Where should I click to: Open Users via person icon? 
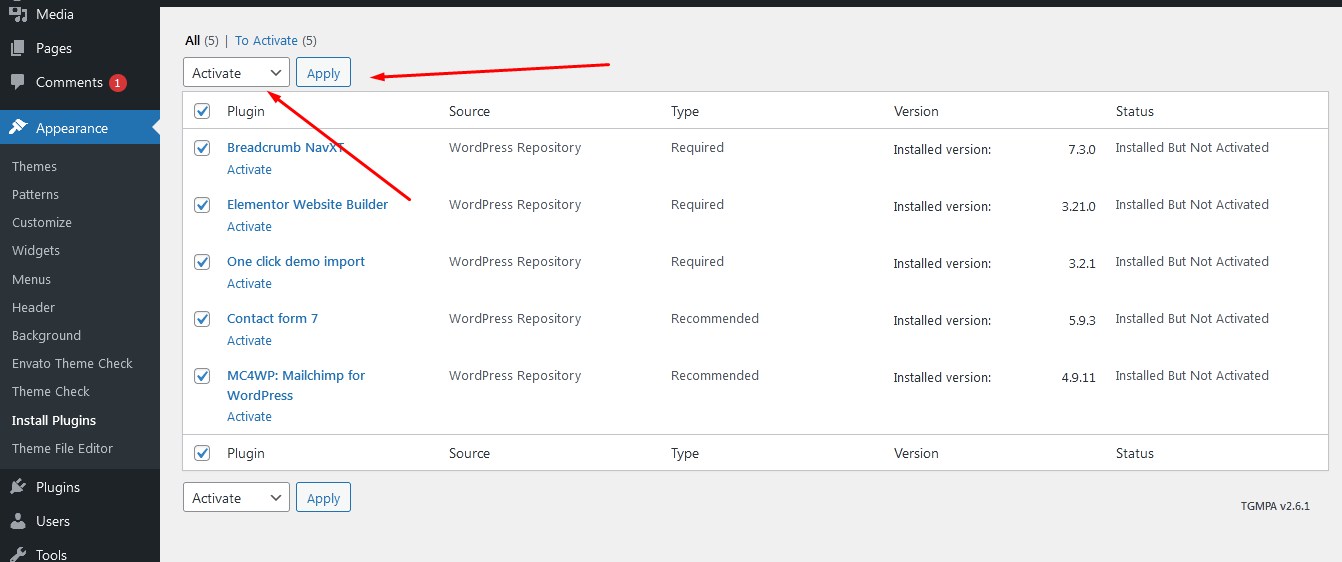coord(18,521)
